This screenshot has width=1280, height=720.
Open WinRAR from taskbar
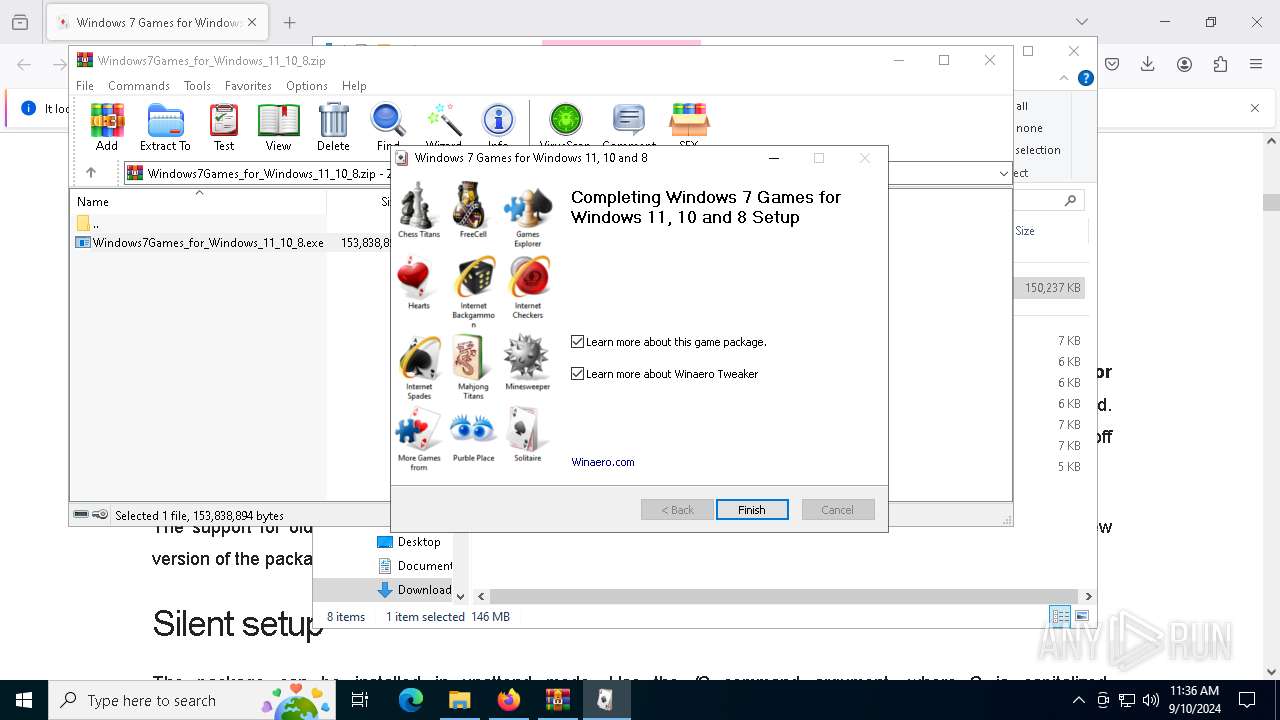click(557, 700)
